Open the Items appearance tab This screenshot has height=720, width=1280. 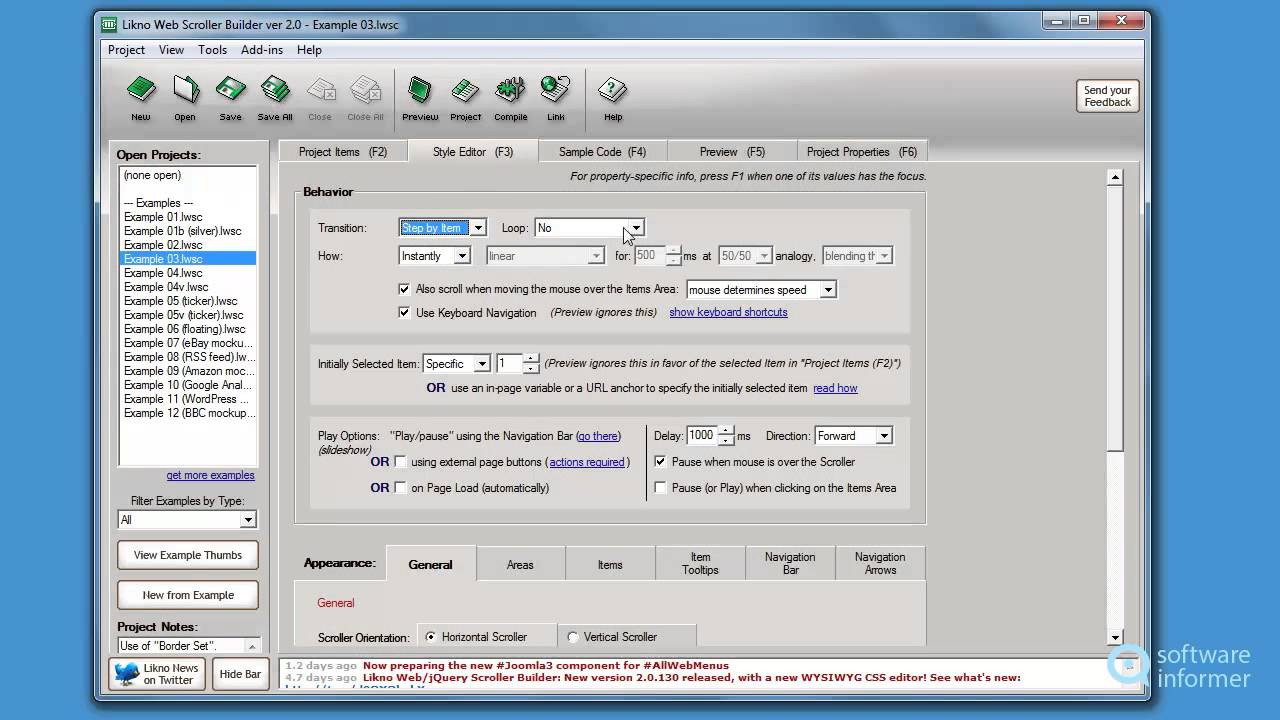point(610,564)
